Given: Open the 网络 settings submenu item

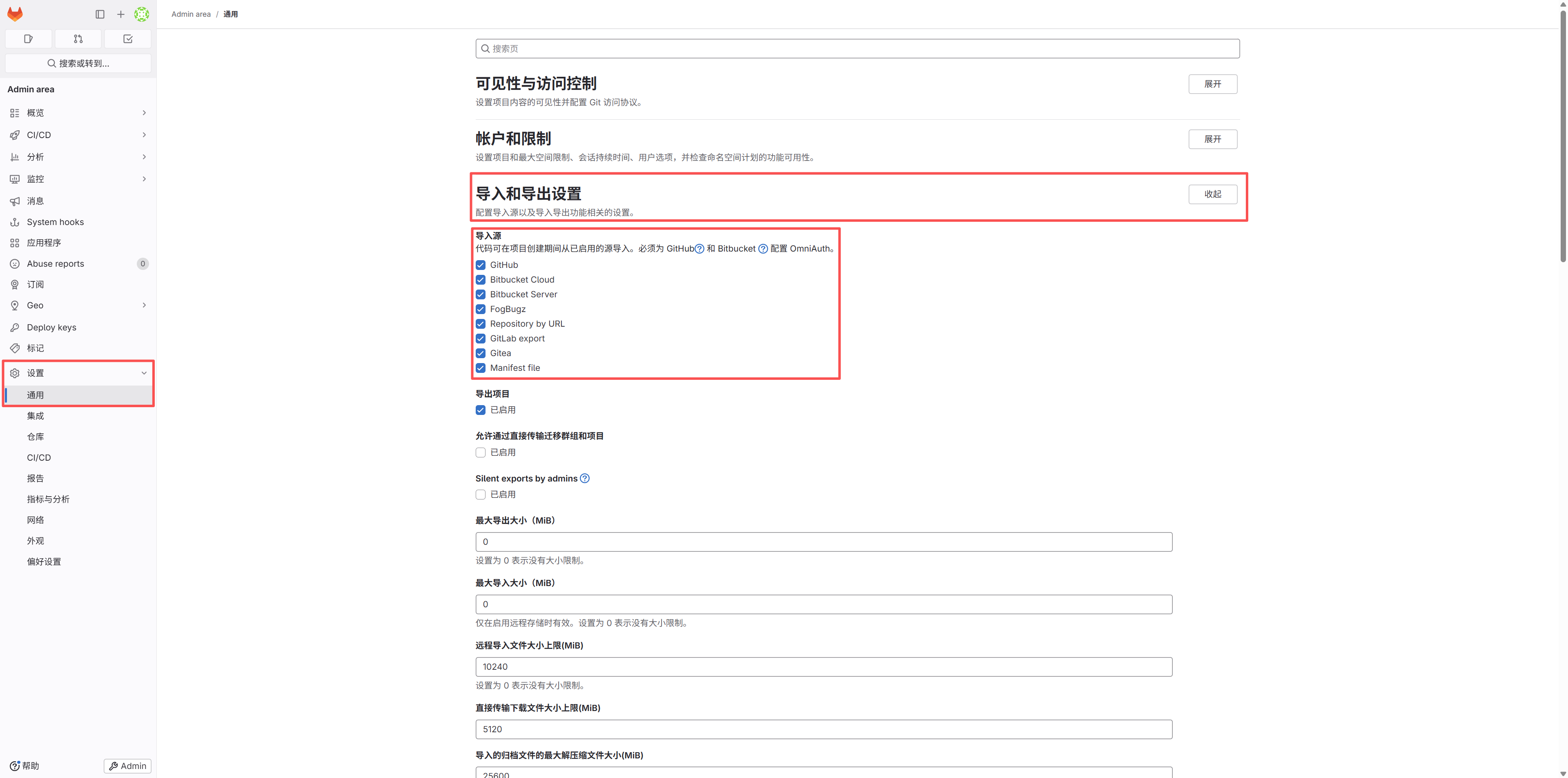Looking at the screenshot, I should pos(78,520).
